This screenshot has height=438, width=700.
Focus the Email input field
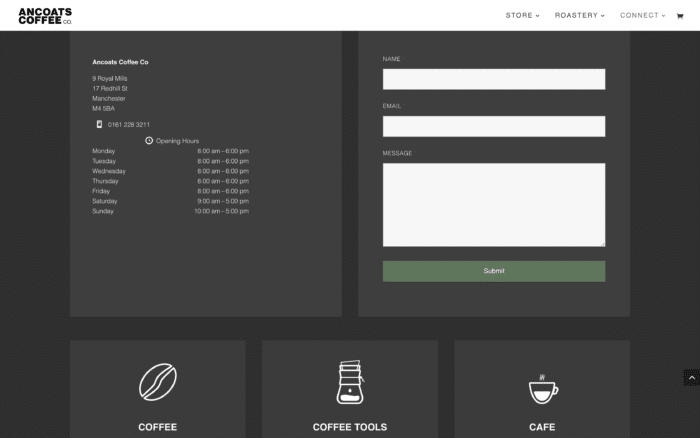pyautogui.click(x=494, y=126)
